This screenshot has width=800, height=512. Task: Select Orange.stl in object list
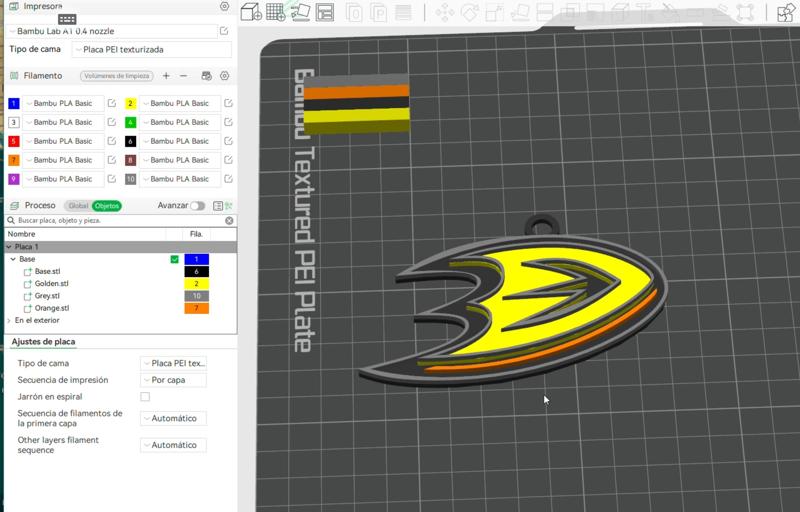click(x=52, y=308)
